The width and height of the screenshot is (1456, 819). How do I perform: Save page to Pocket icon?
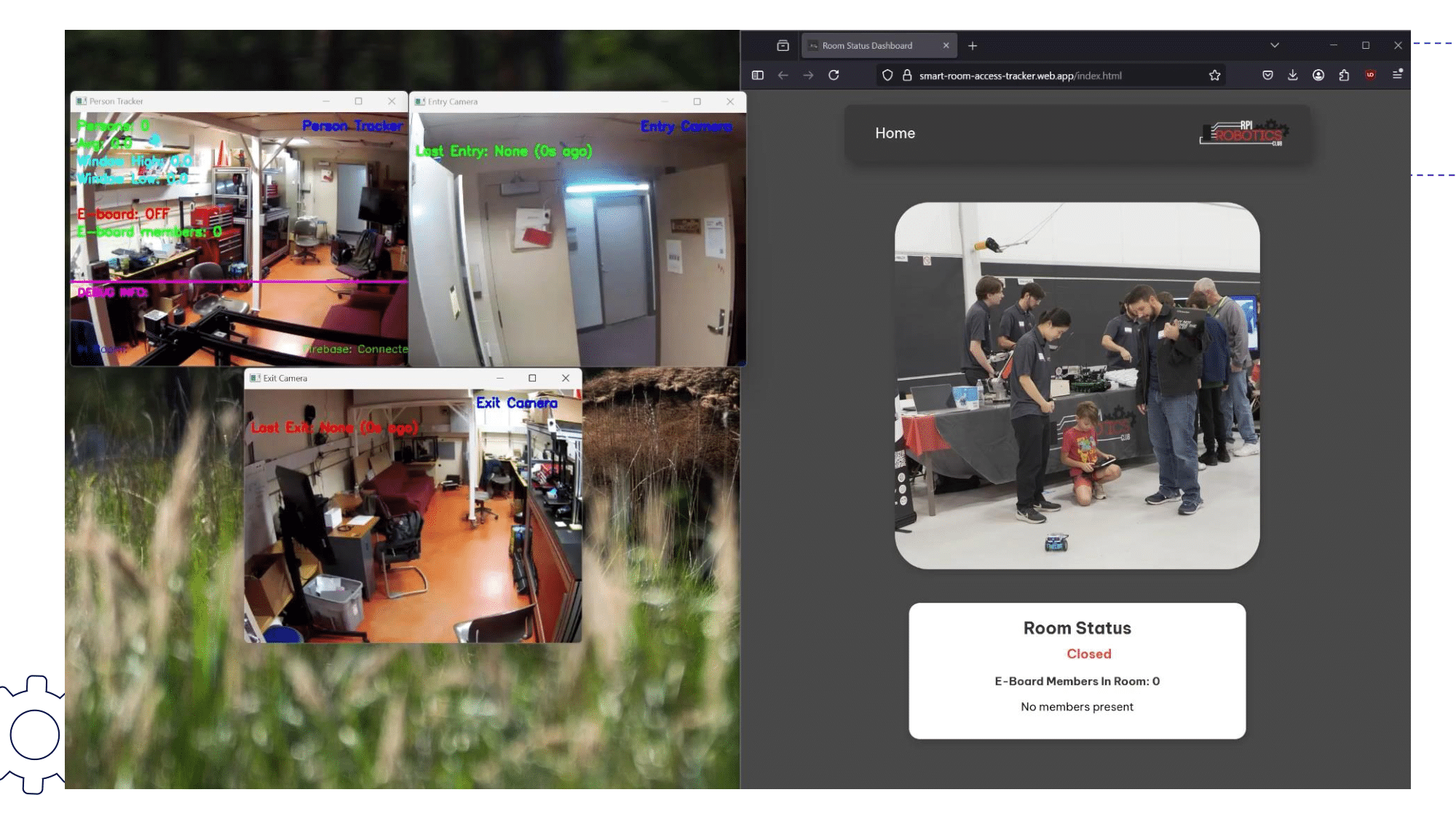point(1267,75)
